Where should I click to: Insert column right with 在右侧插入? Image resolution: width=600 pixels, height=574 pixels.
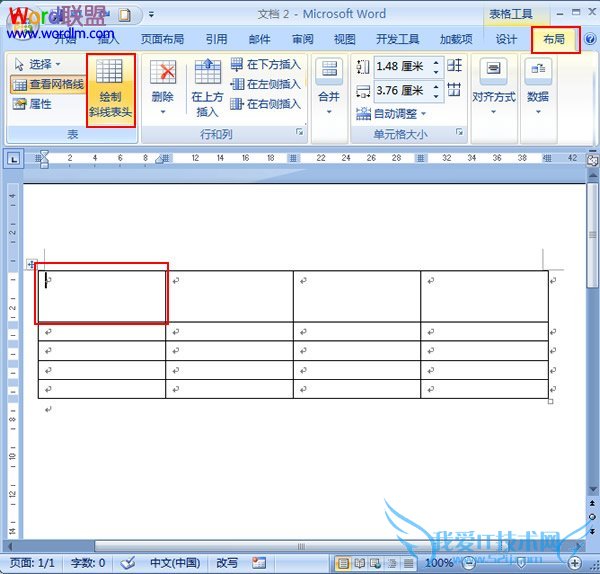(x=266, y=104)
